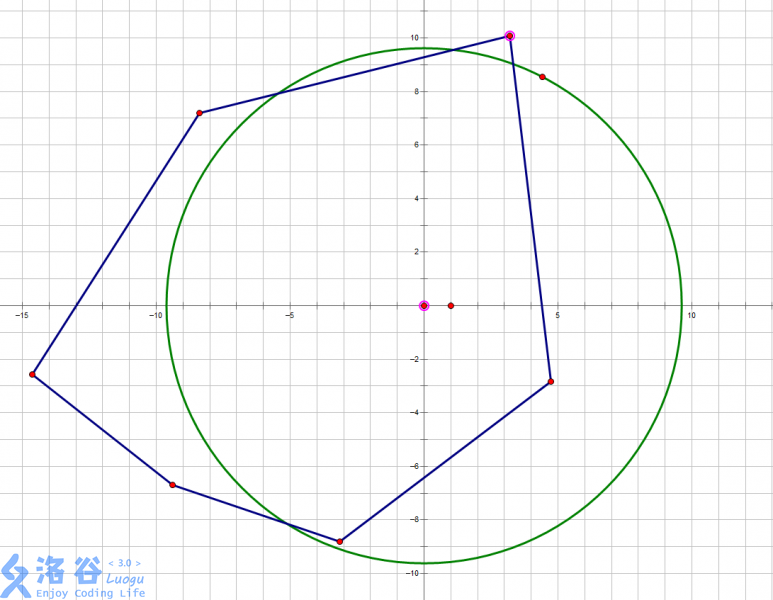Select the magenta-highlighted point at the origin

(424, 305)
